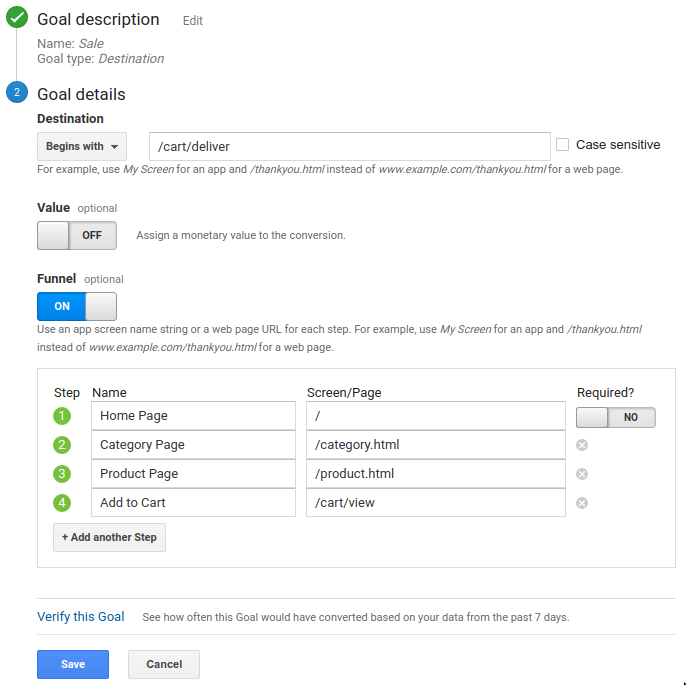Open the Begins with match type dropdown
Image resolution: width=686 pixels, height=685 pixels.
click(82, 146)
